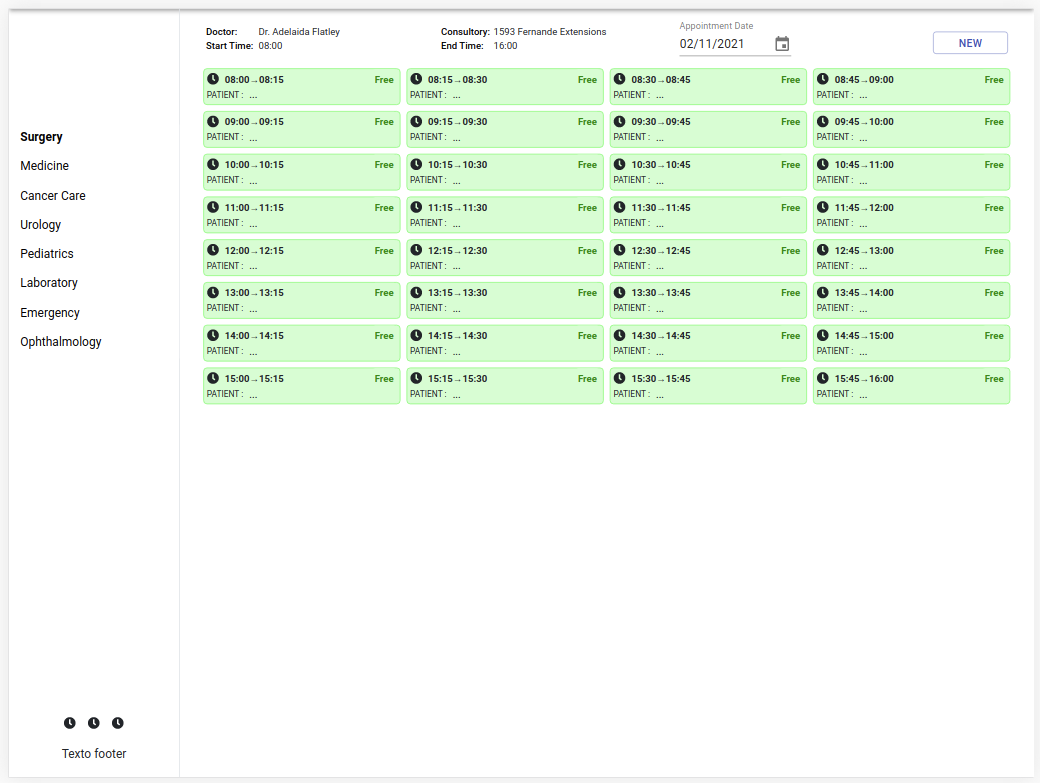Image resolution: width=1040 pixels, height=783 pixels.
Task: Click the clock icon of the 13:30 slot
Action: pos(619,292)
